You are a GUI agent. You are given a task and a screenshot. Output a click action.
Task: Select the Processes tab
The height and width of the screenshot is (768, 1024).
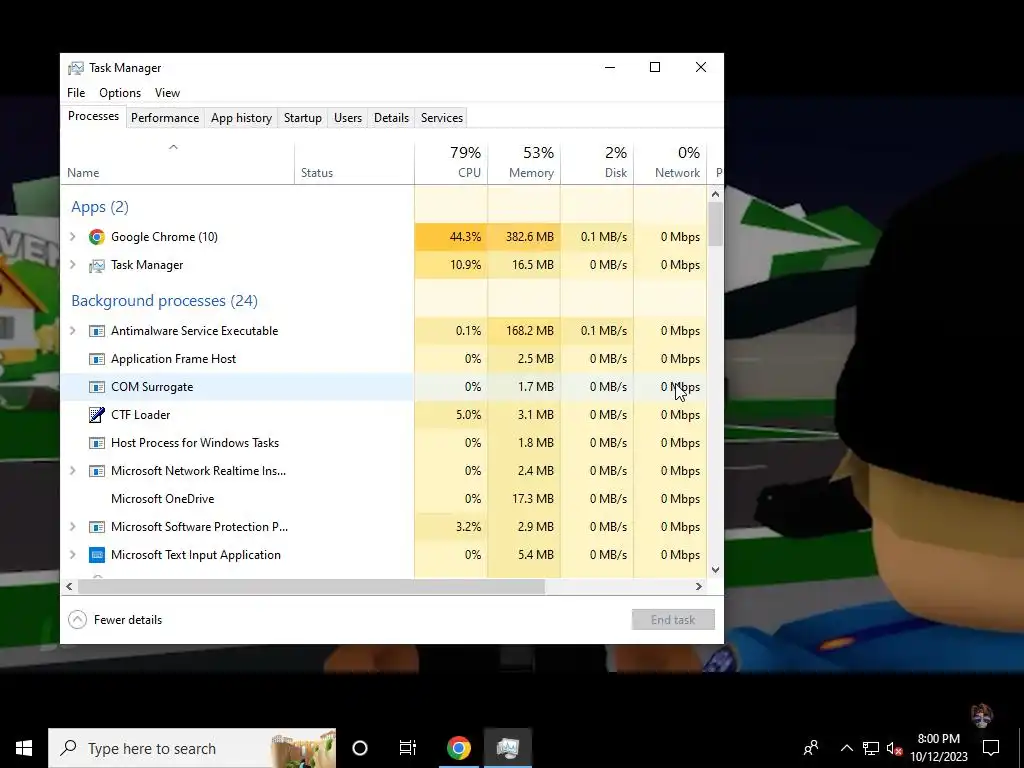[x=93, y=116]
